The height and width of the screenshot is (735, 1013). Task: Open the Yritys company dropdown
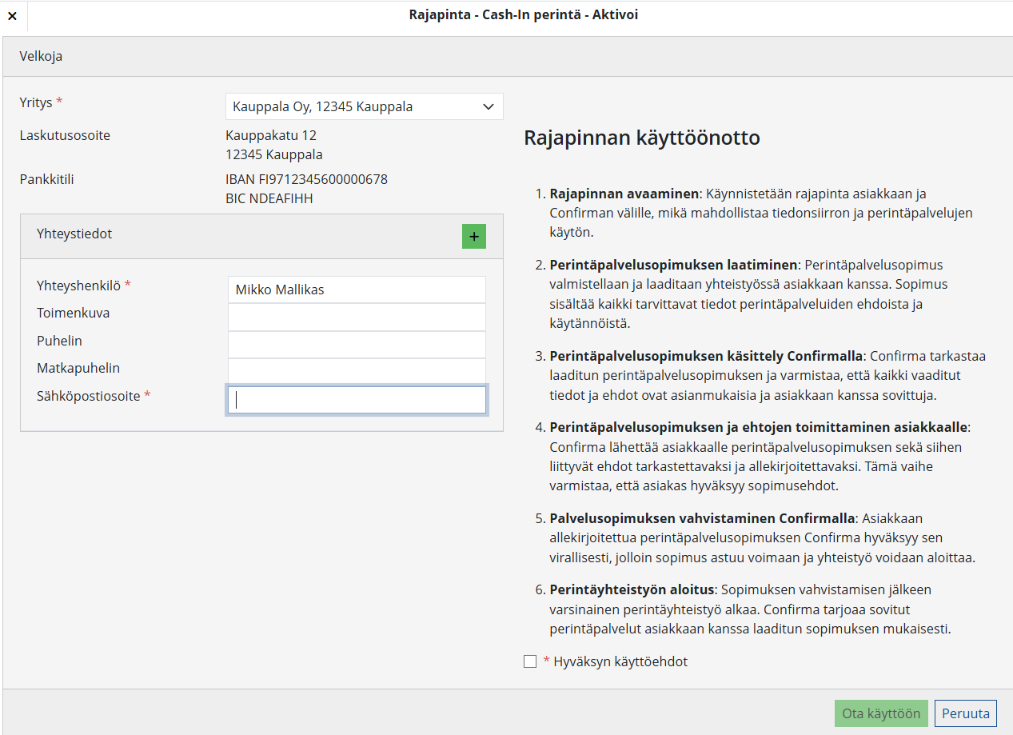[364, 106]
